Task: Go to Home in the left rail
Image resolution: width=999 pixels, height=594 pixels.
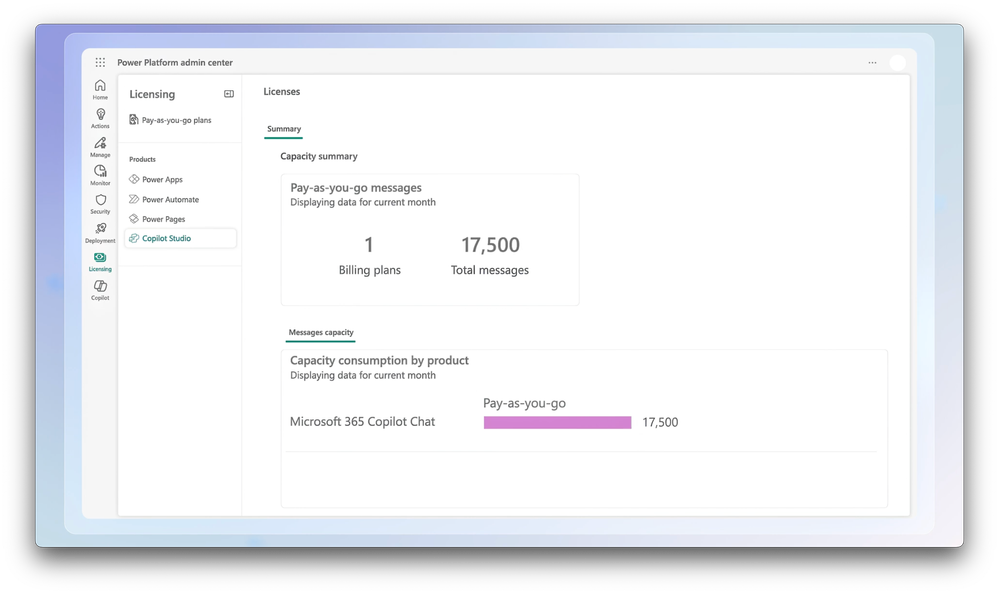Action: [100, 89]
